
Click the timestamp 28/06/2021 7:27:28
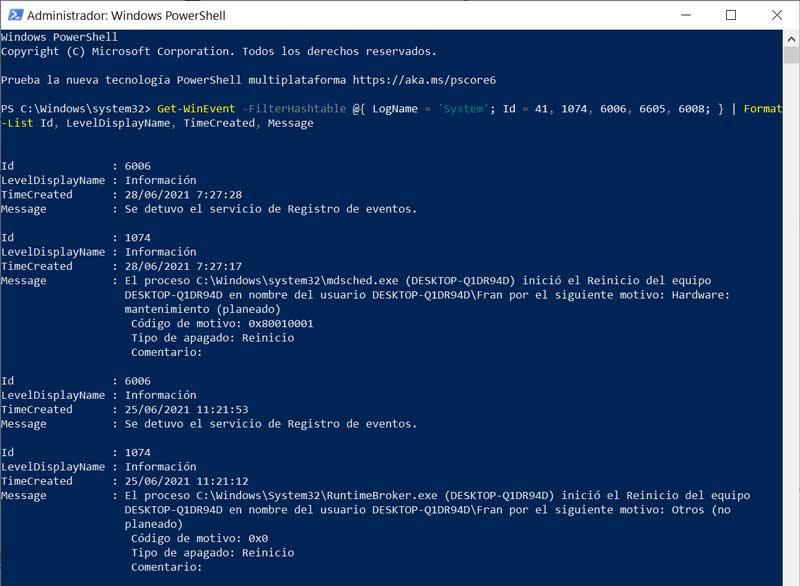183,195
